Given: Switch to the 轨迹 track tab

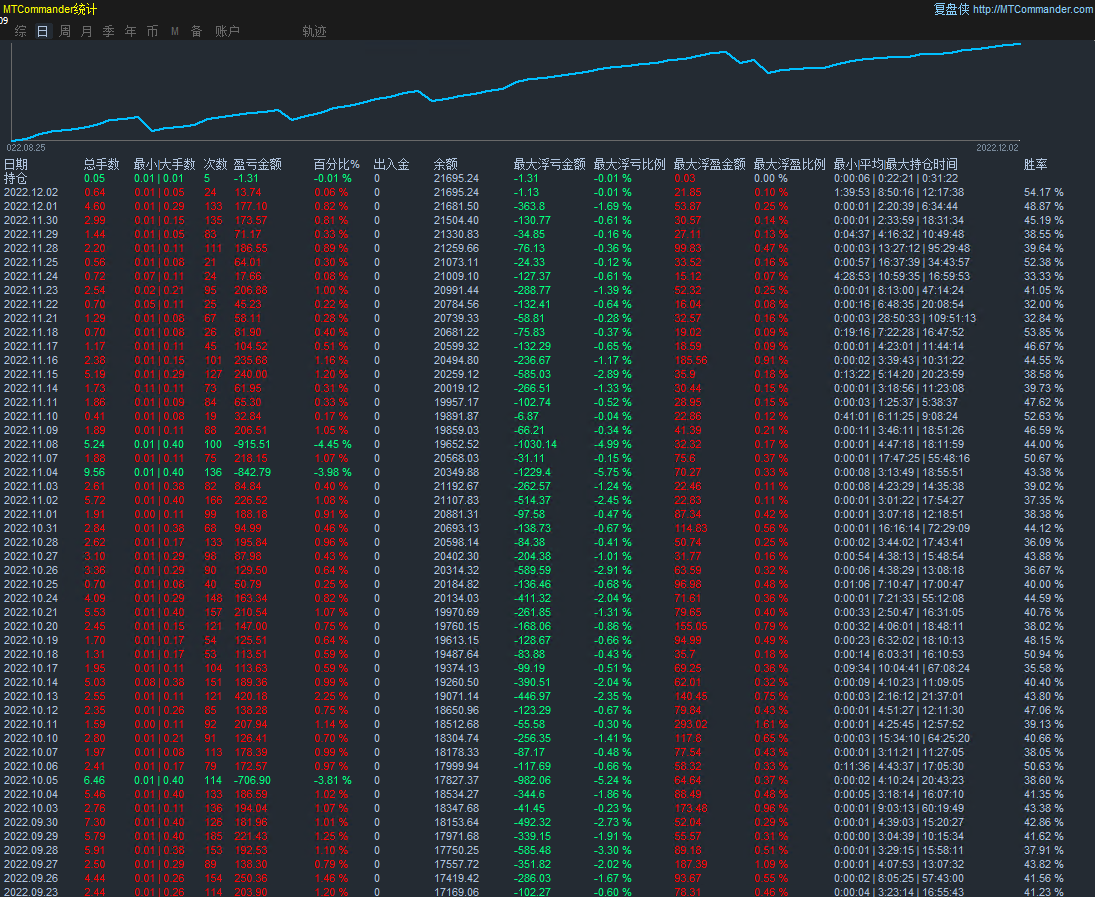Looking at the screenshot, I should (314, 31).
